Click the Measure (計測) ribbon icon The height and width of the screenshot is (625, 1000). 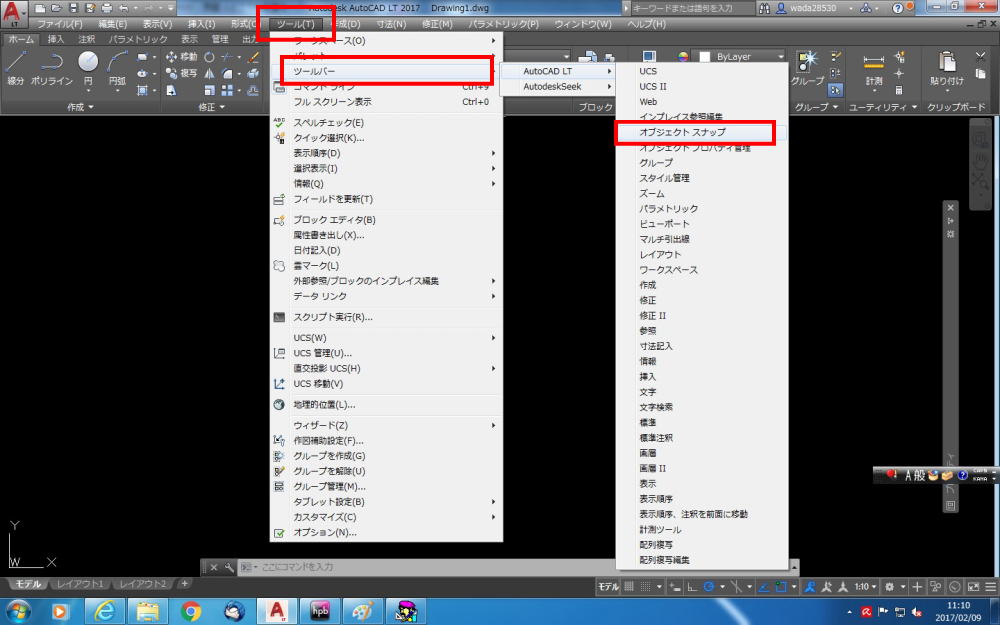click(x=874, y=68)
